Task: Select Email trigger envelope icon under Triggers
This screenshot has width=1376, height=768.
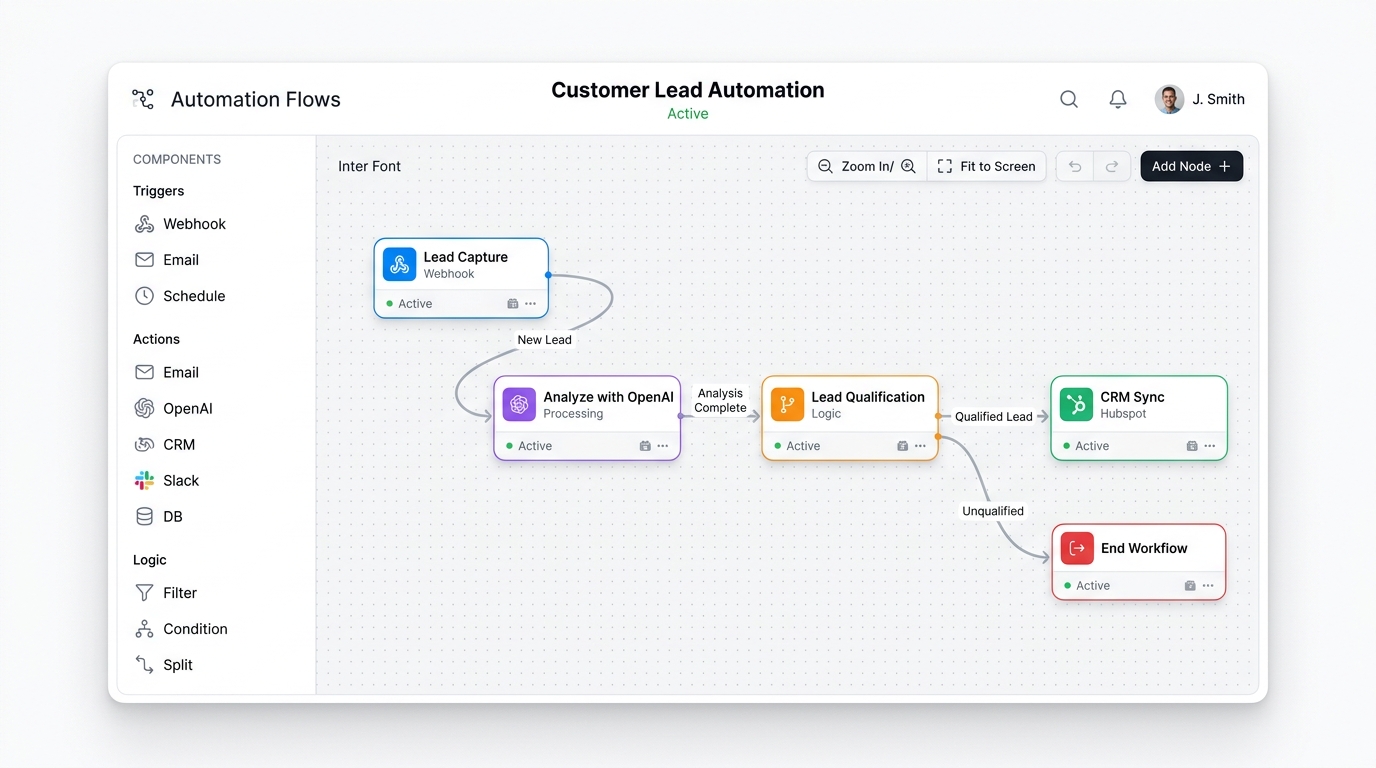Action: (x=144, y=260)
